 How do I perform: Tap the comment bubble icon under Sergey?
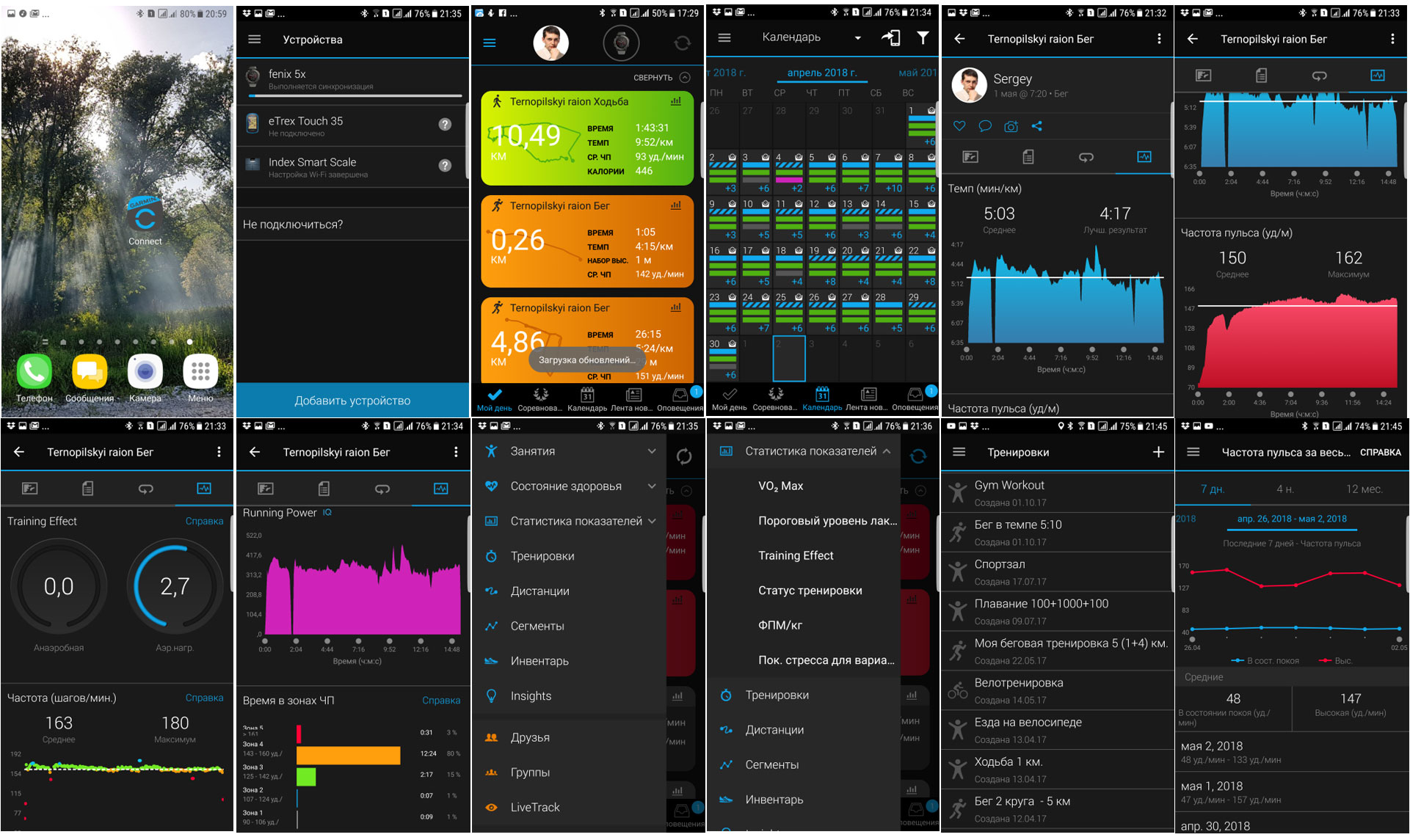[x=985, y=126]
